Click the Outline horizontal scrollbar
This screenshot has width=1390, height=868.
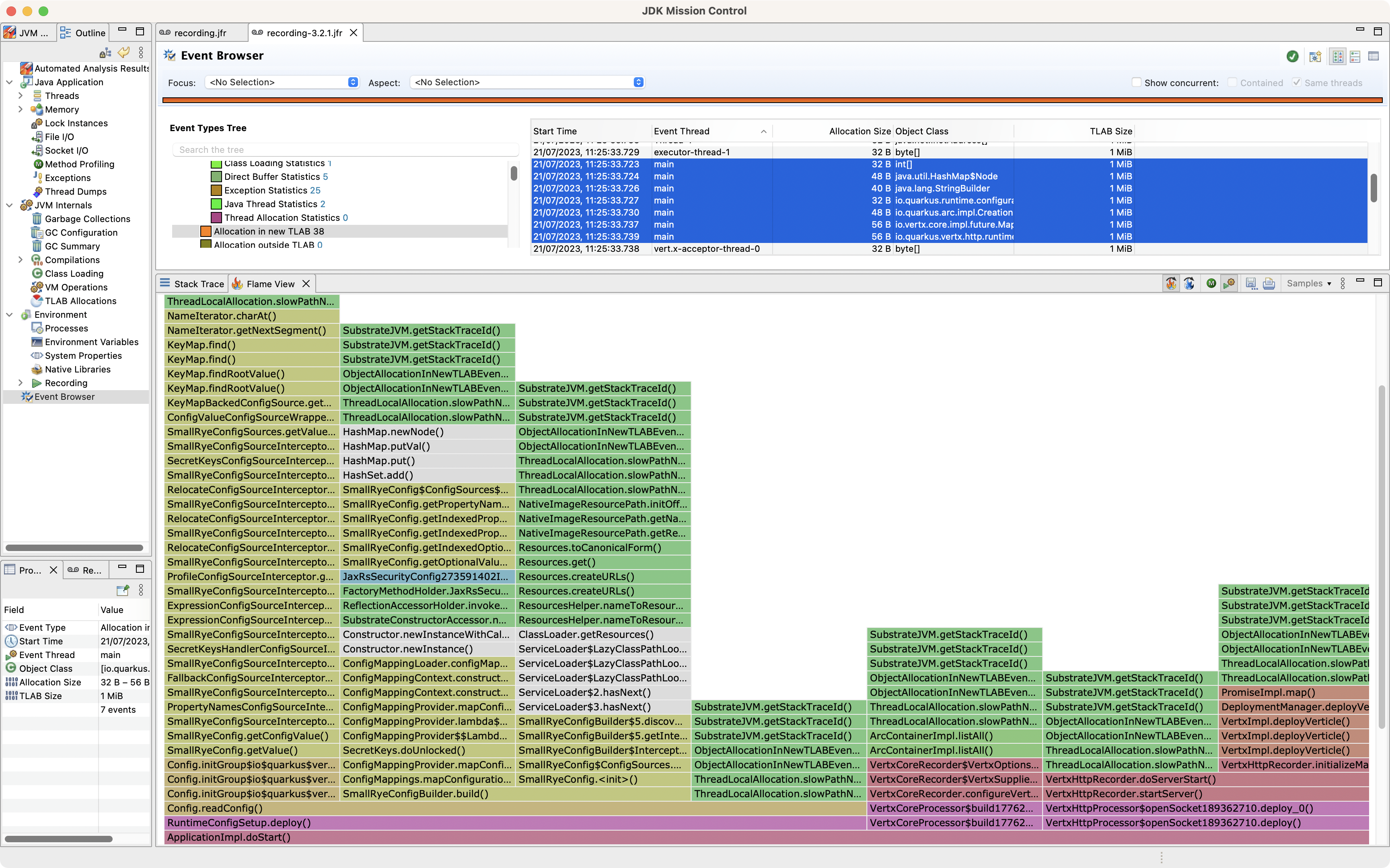[74, 548]
